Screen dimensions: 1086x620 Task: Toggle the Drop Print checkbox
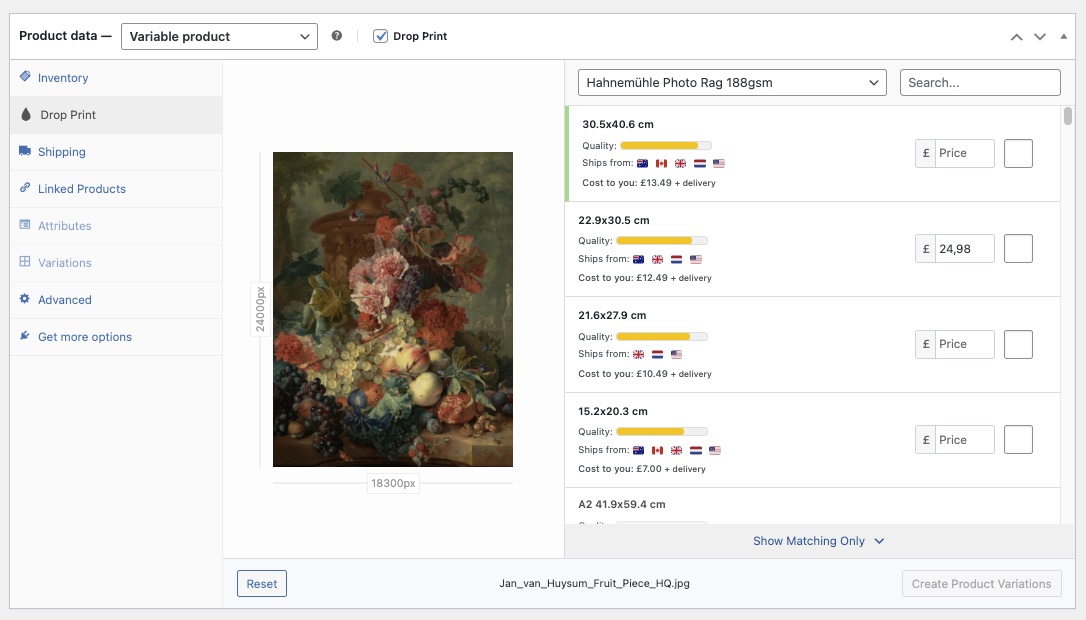click(380, 36)
